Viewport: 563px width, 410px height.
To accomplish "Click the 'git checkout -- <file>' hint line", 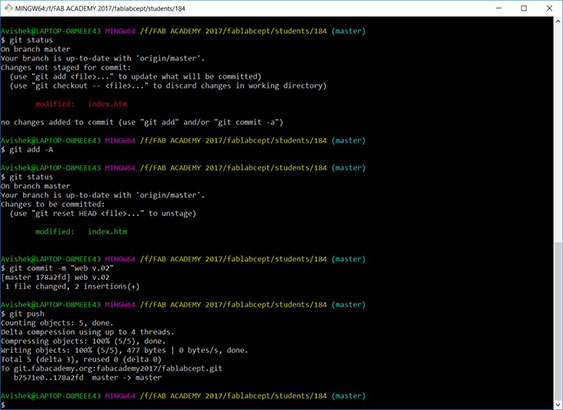I will 168,86.
